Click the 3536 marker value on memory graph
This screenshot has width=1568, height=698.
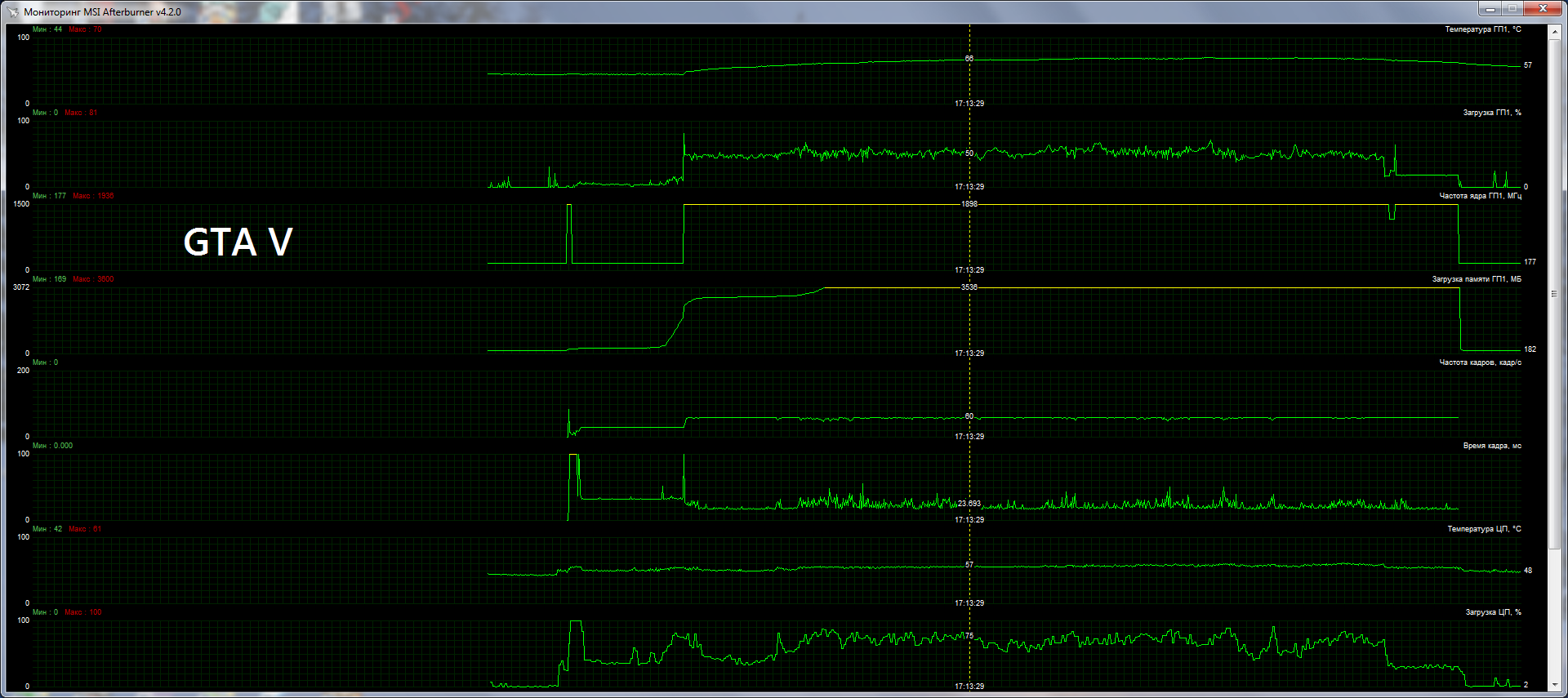pyautogui.click(x=969, y=287)
